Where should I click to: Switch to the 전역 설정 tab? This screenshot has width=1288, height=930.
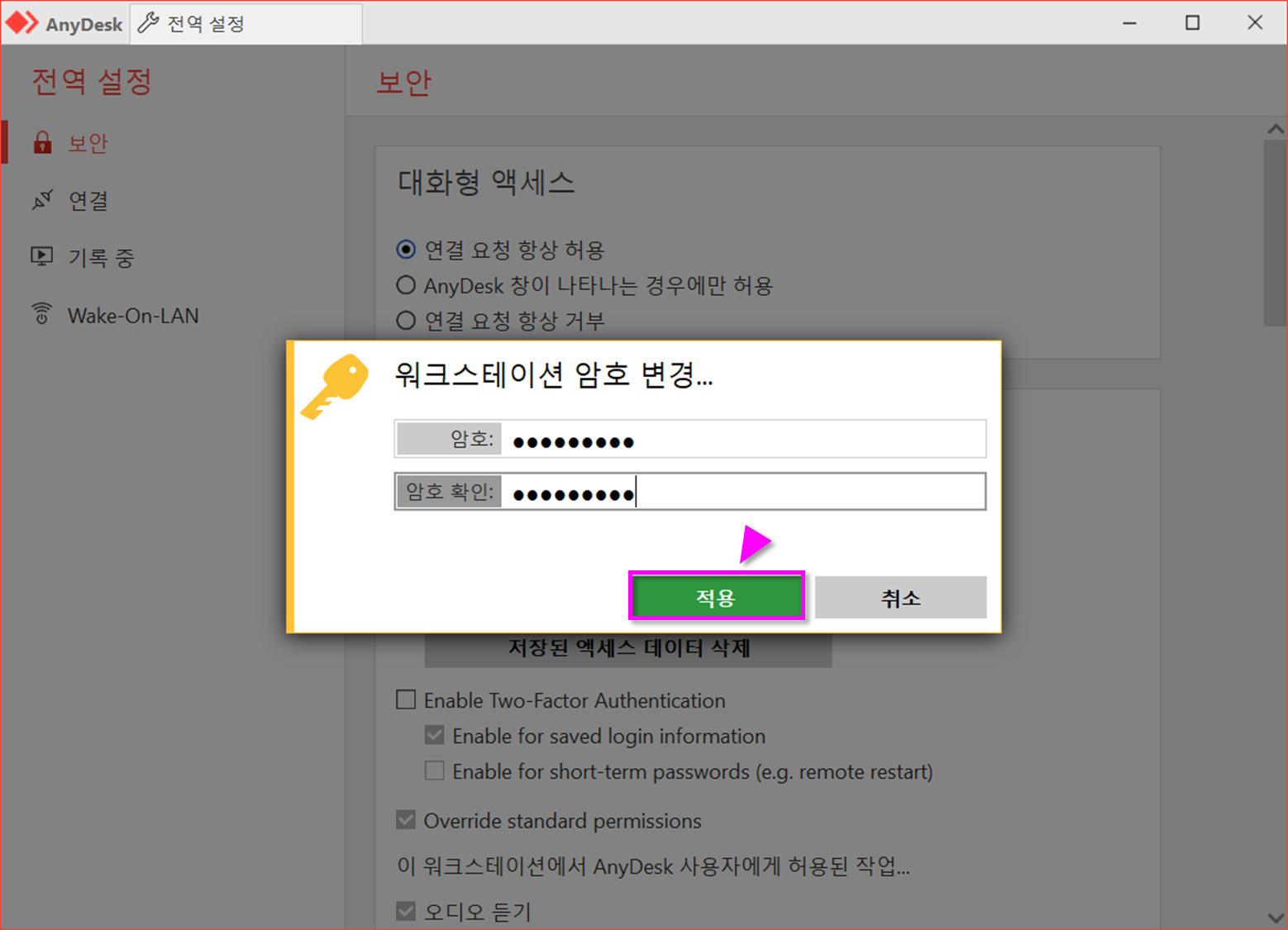pyautogui.click(x=246, y=23)
